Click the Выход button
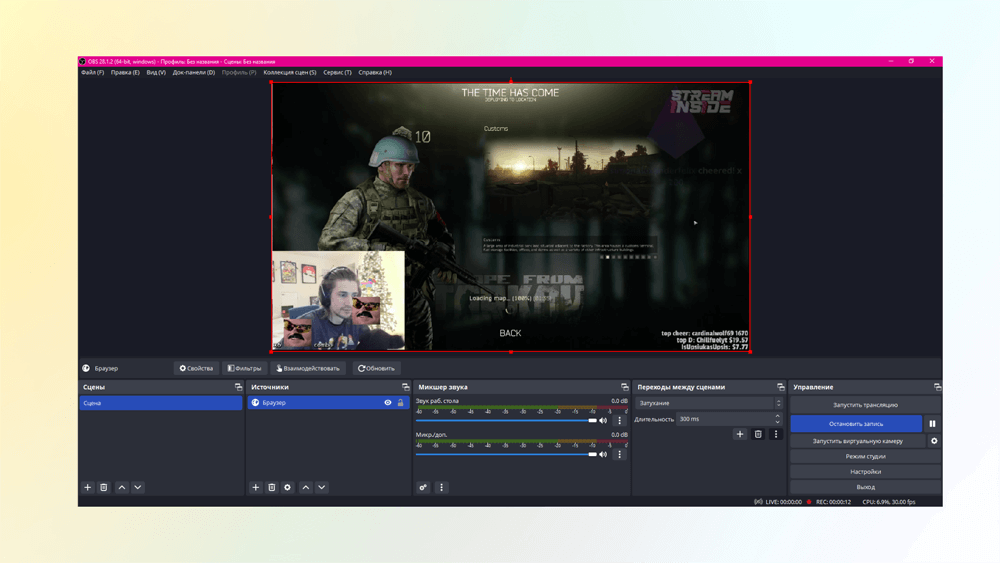Screen dimensions: 1000x563 pos(865,487)
